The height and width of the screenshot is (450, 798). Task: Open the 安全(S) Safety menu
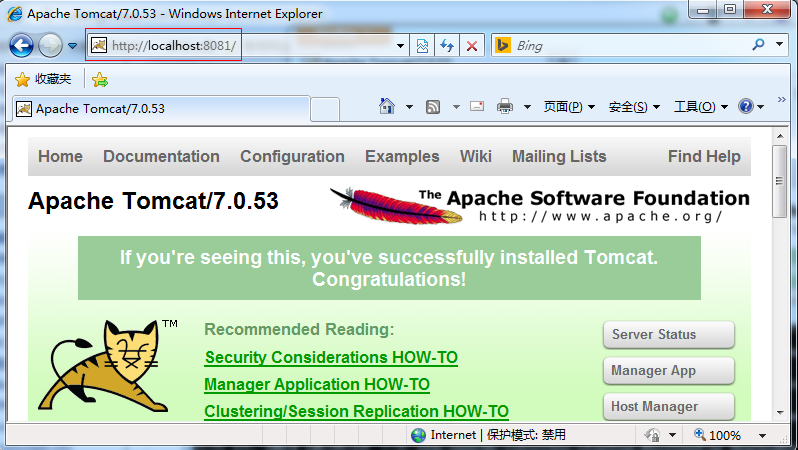pyautogui.click(x=634, y=106)
